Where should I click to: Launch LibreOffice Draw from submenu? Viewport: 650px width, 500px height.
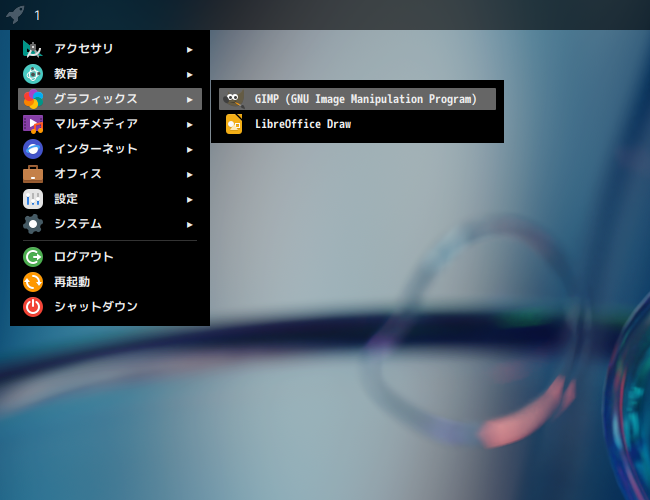(357, 124)
